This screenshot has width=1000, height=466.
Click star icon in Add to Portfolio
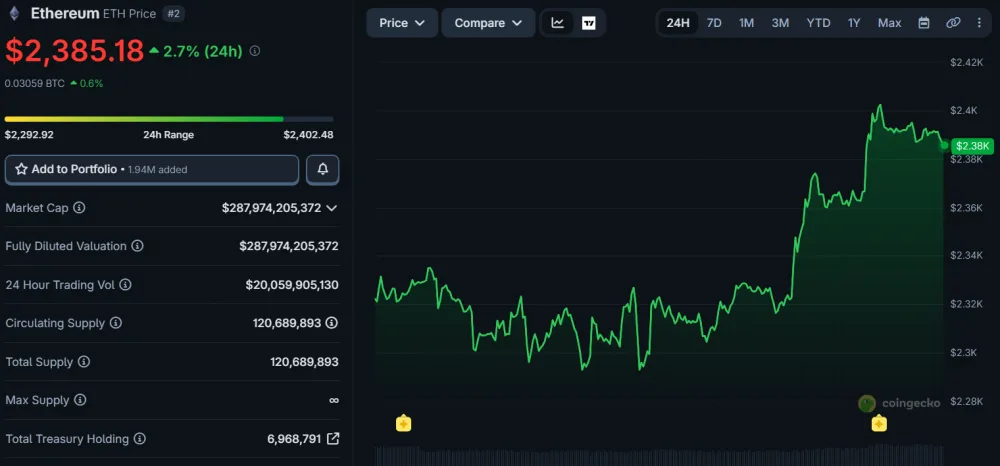[21, 169]
